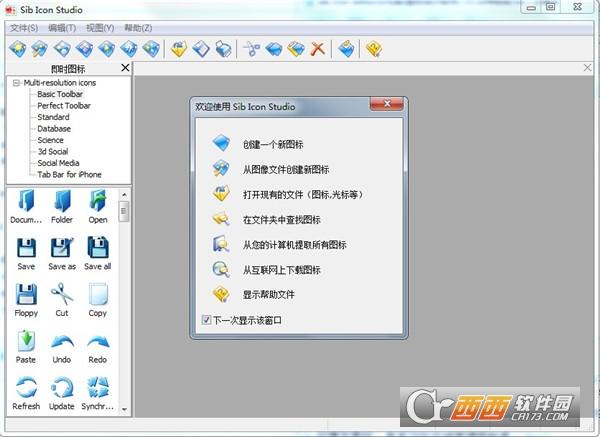
Task: Click the toolbar copy icon after scissors
Action: click(x=274, y=49)
